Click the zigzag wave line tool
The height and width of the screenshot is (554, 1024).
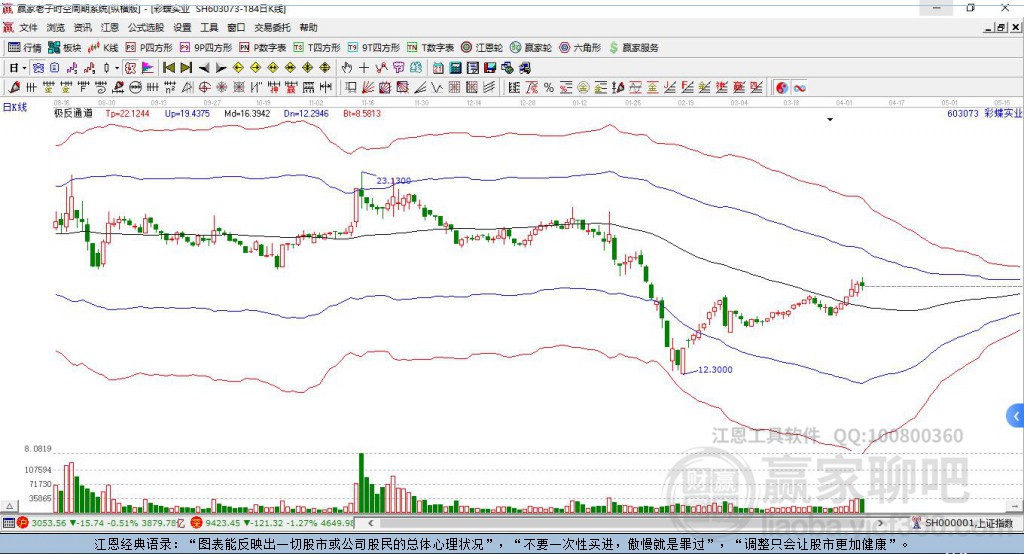tap(436, 88)
